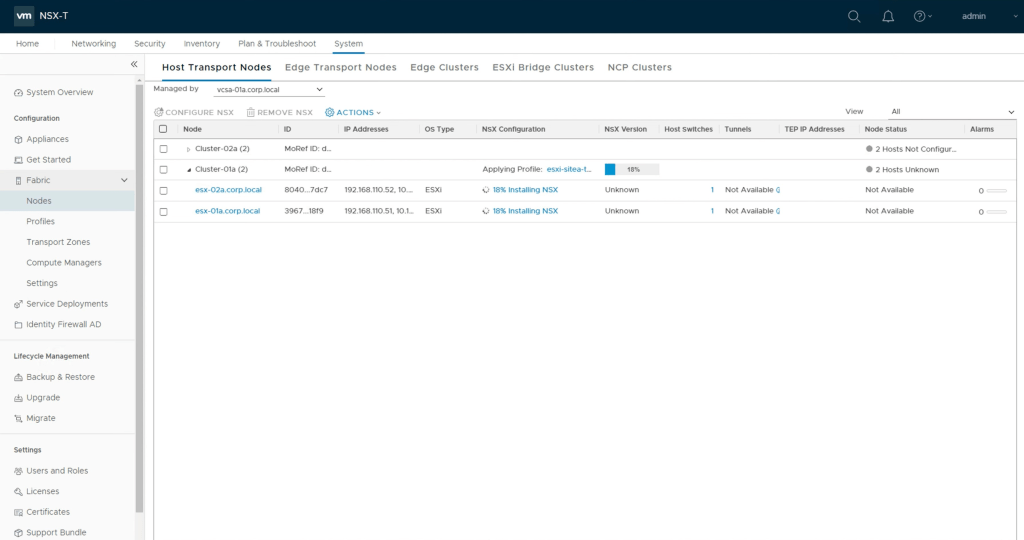Click the esxi-sitea profile link

(568, 170)
